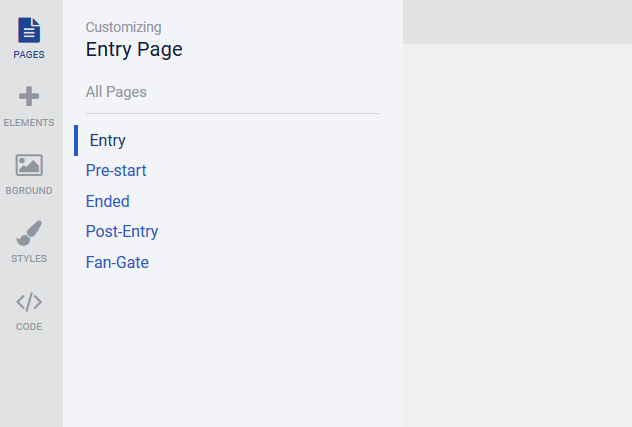Click the gray top bar above canvas

coord(518,22)
